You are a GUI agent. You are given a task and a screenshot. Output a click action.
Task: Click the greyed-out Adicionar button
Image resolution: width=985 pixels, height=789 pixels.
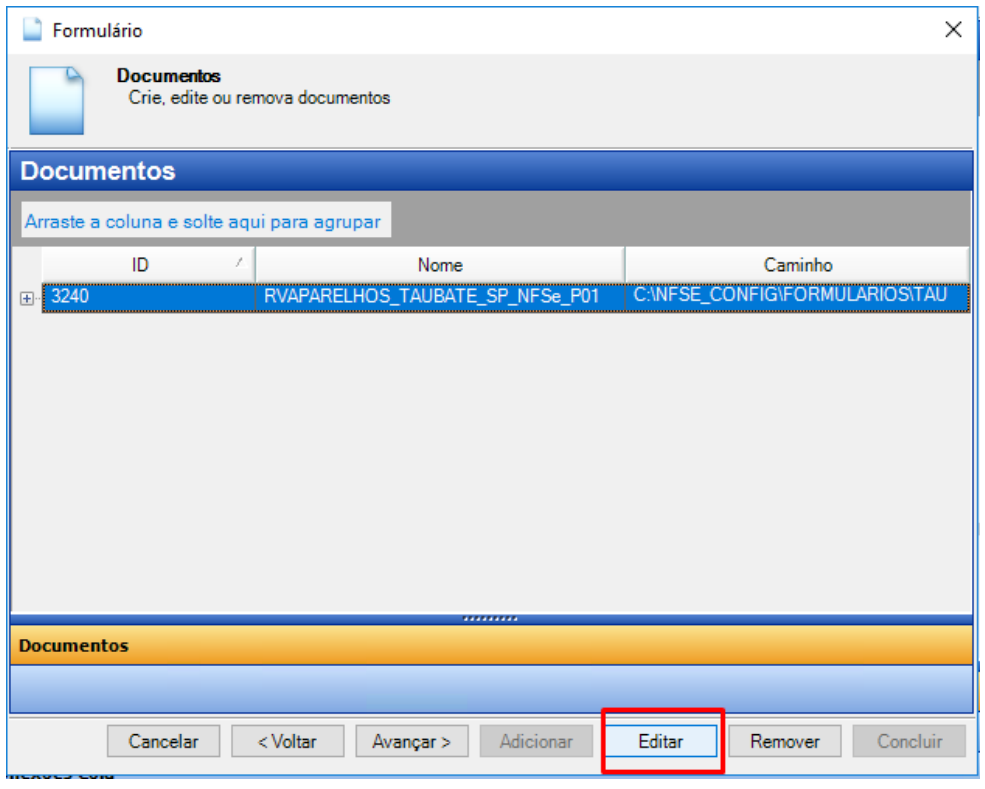tap(536, 741)
